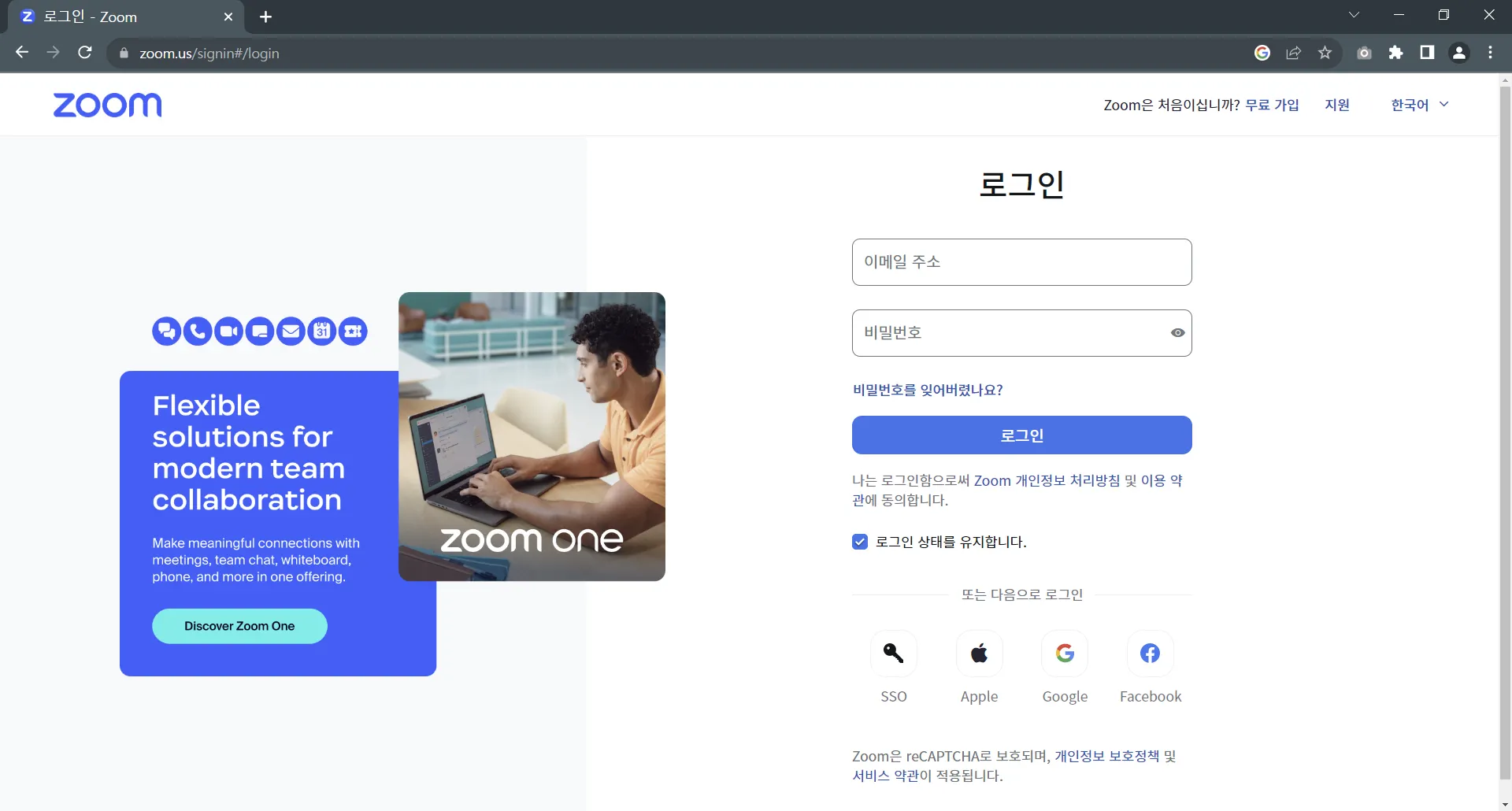Click the camera extension icon
The height and width of the screenshot is (811, 1512).
(x=1365, y=53)
